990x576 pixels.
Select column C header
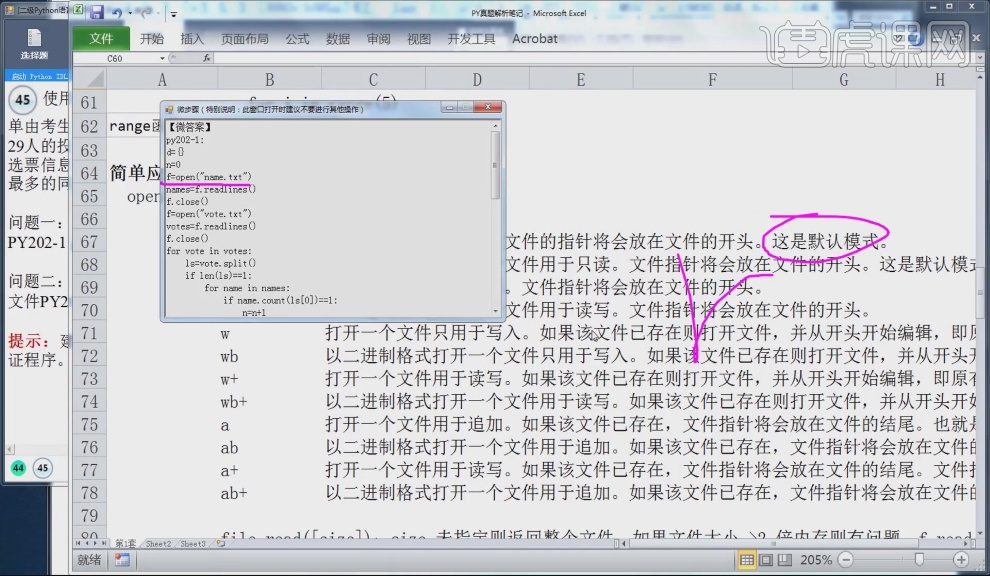[x=373, y=79]
